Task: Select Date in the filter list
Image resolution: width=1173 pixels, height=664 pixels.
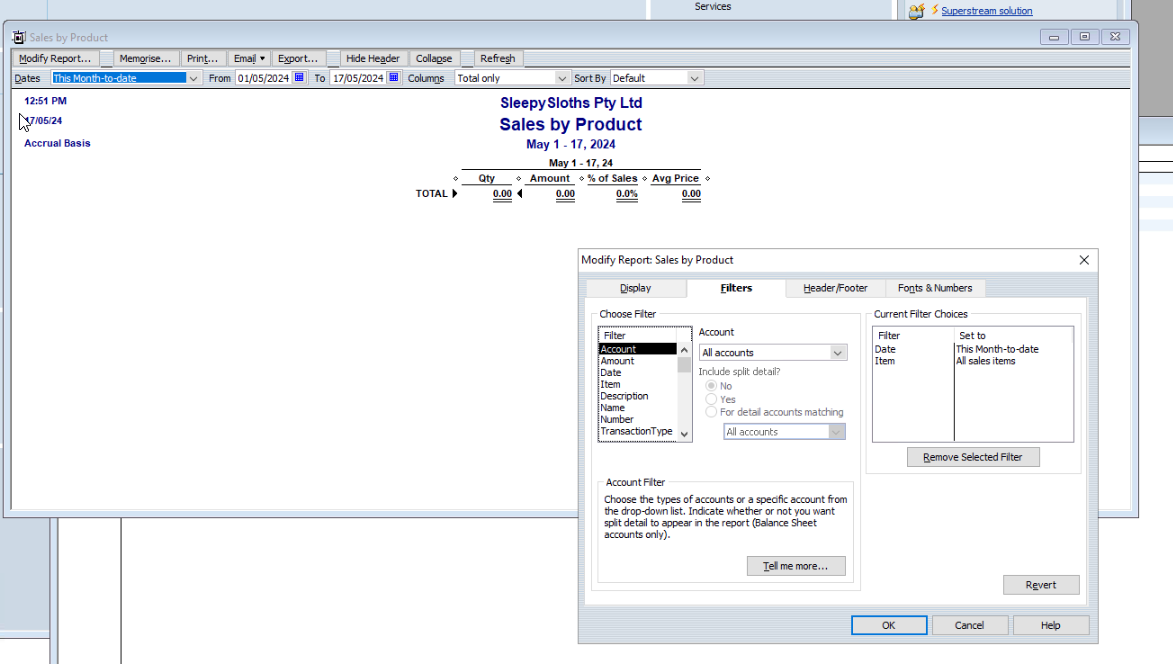Action: [637, 373]
